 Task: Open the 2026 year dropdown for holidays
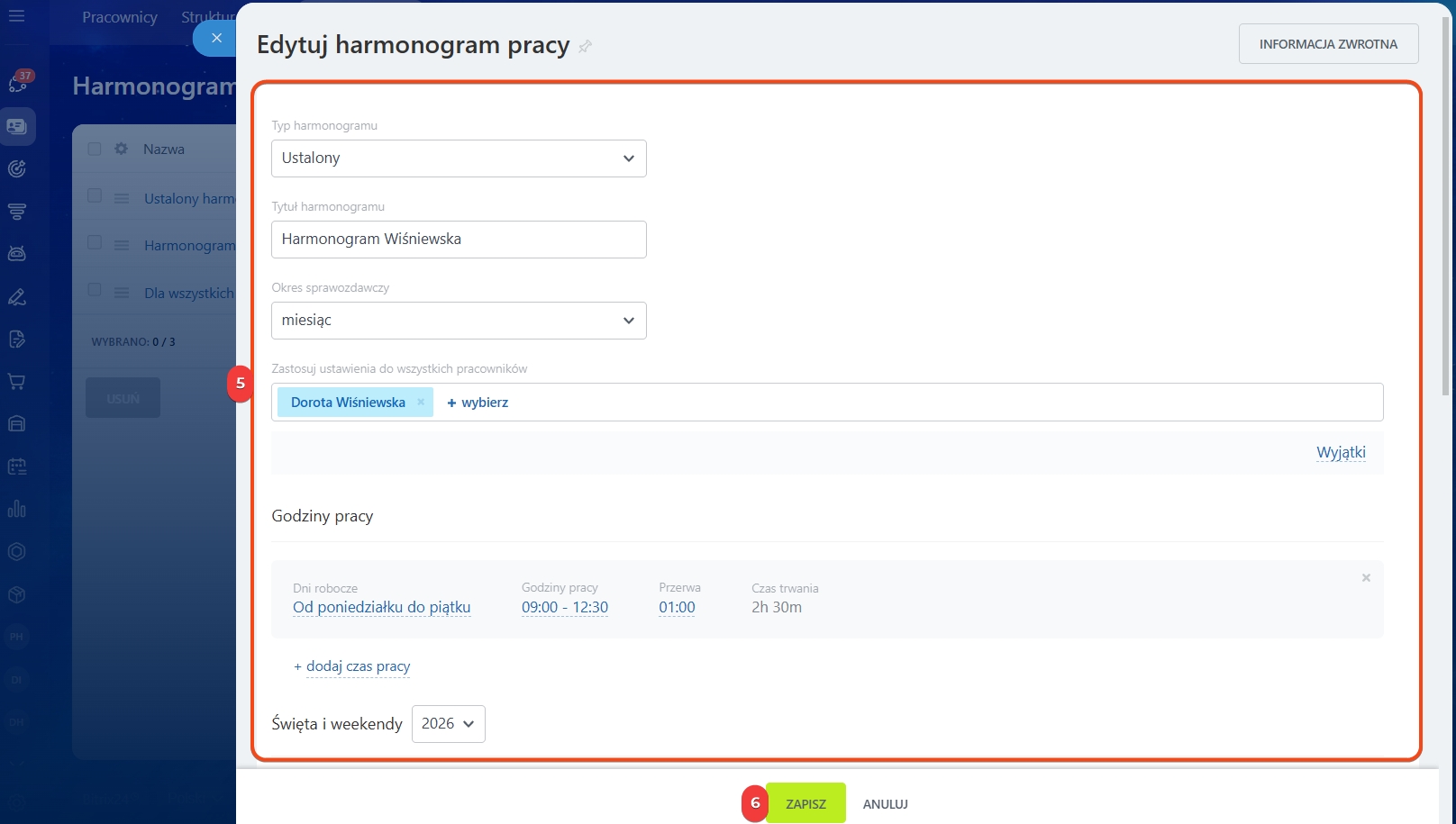coord(448,724)
